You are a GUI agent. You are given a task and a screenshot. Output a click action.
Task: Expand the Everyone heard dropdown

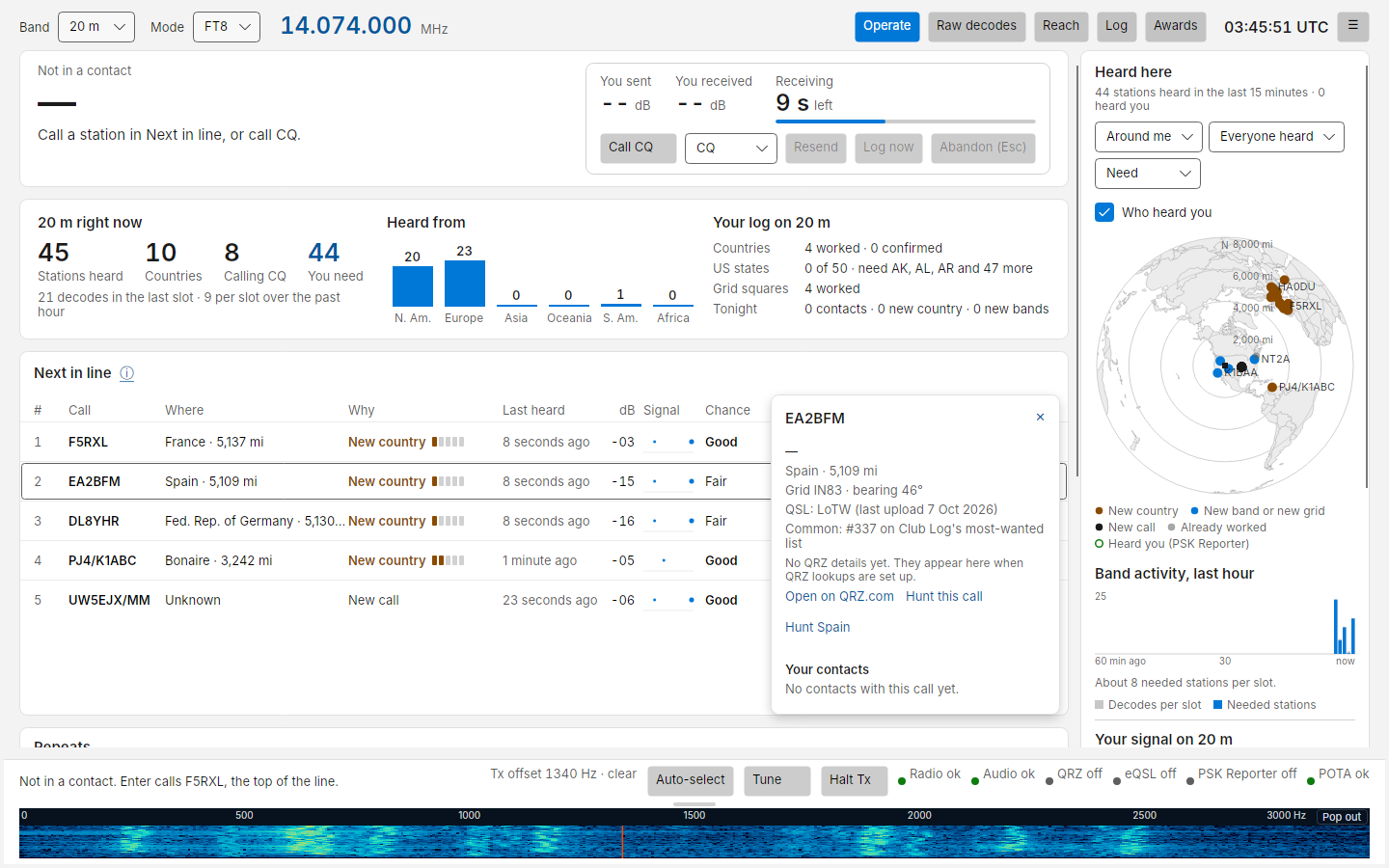coord(1276,137)
